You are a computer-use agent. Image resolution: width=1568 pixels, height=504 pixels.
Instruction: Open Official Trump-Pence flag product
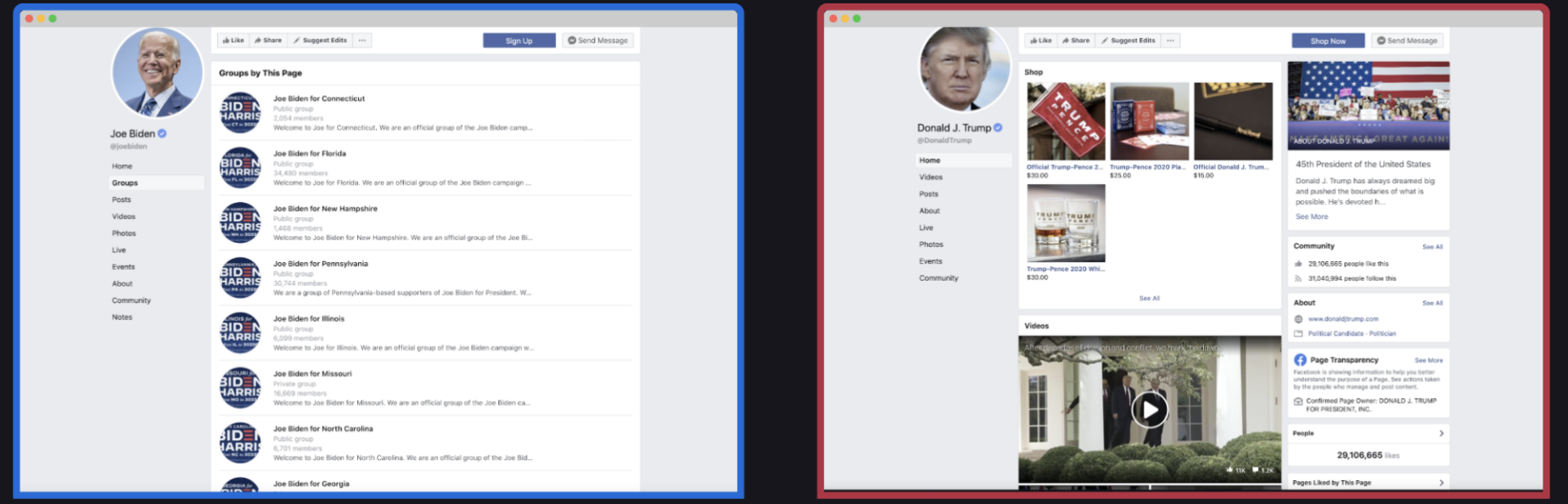1067,121
